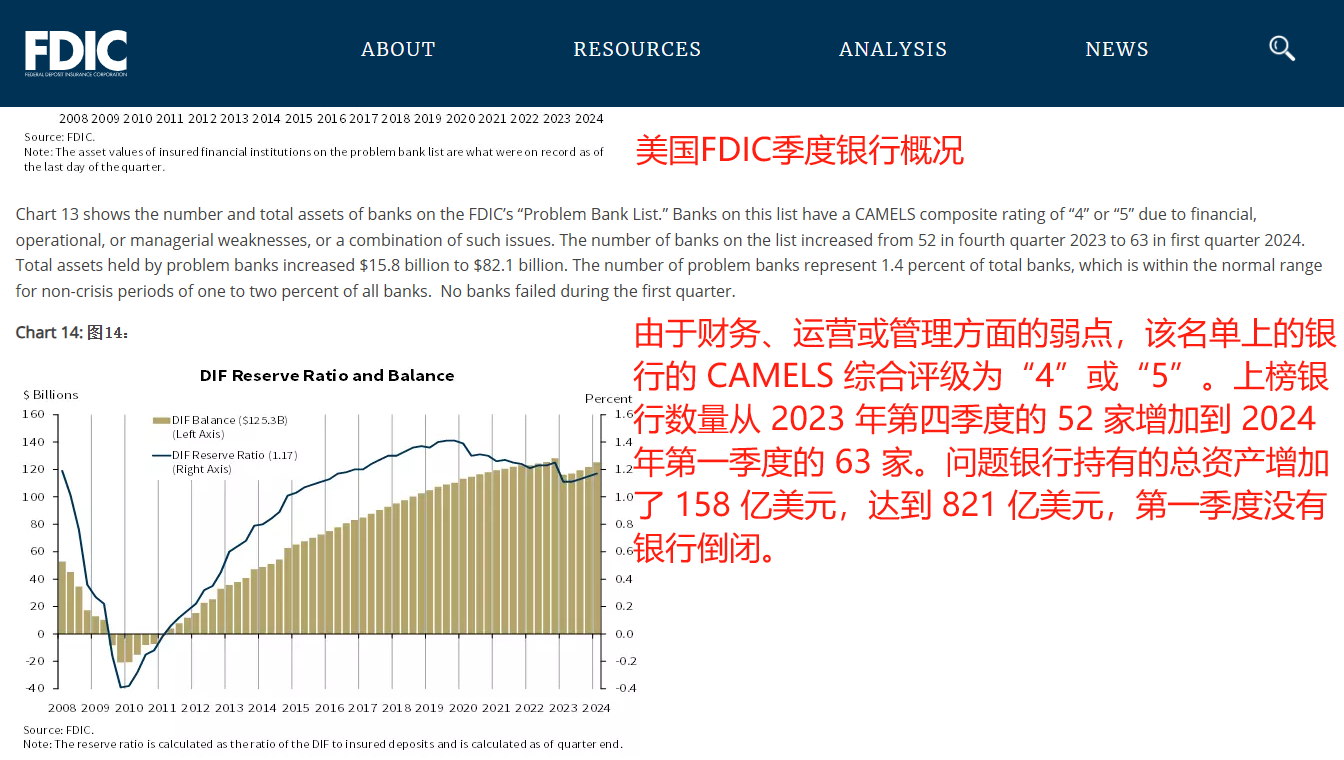Image resolution: width=1344 pixels, height=760 pixels.
Task: Click the reserve ratio note below DIF chart
Action: [x=322, y=744]
